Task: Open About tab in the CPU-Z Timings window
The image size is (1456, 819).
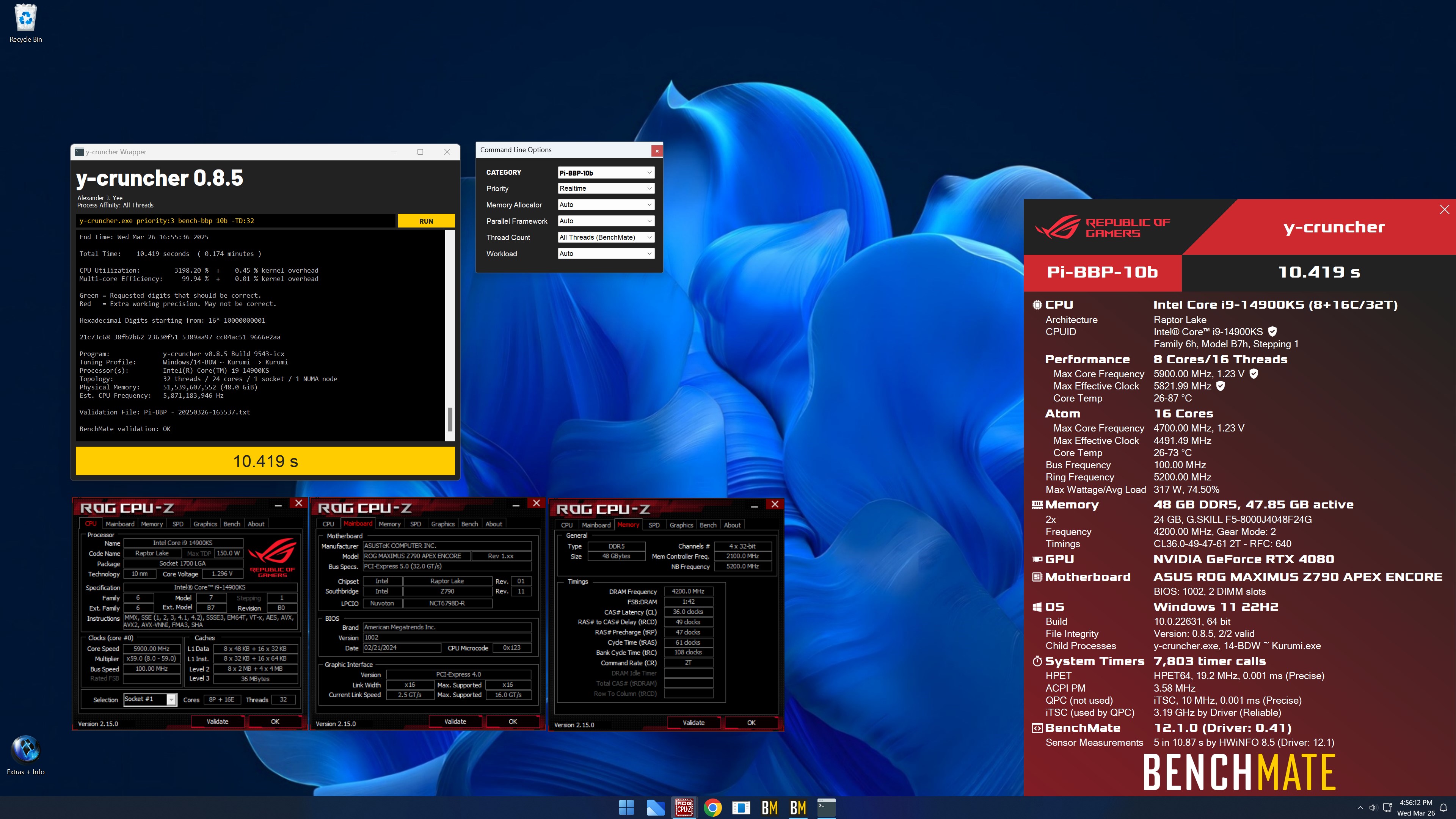Action: click(732, 525)
